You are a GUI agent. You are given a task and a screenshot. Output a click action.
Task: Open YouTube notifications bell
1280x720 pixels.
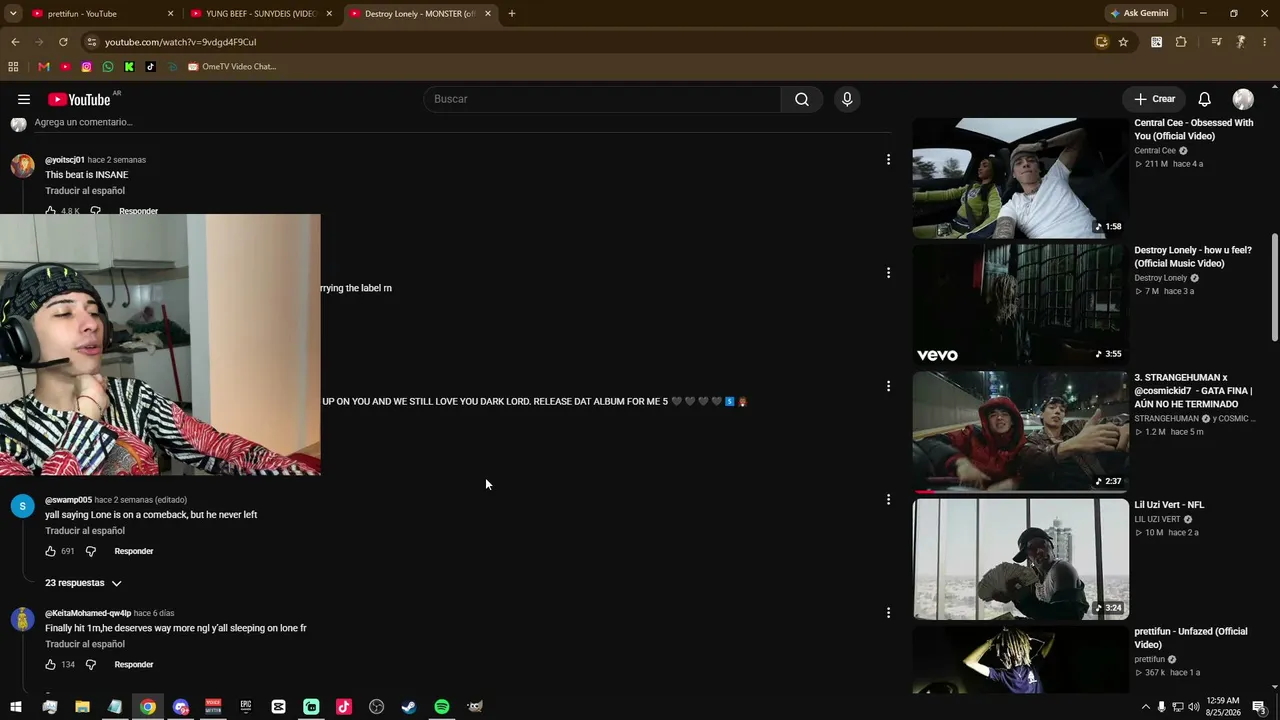(1205, 99)
